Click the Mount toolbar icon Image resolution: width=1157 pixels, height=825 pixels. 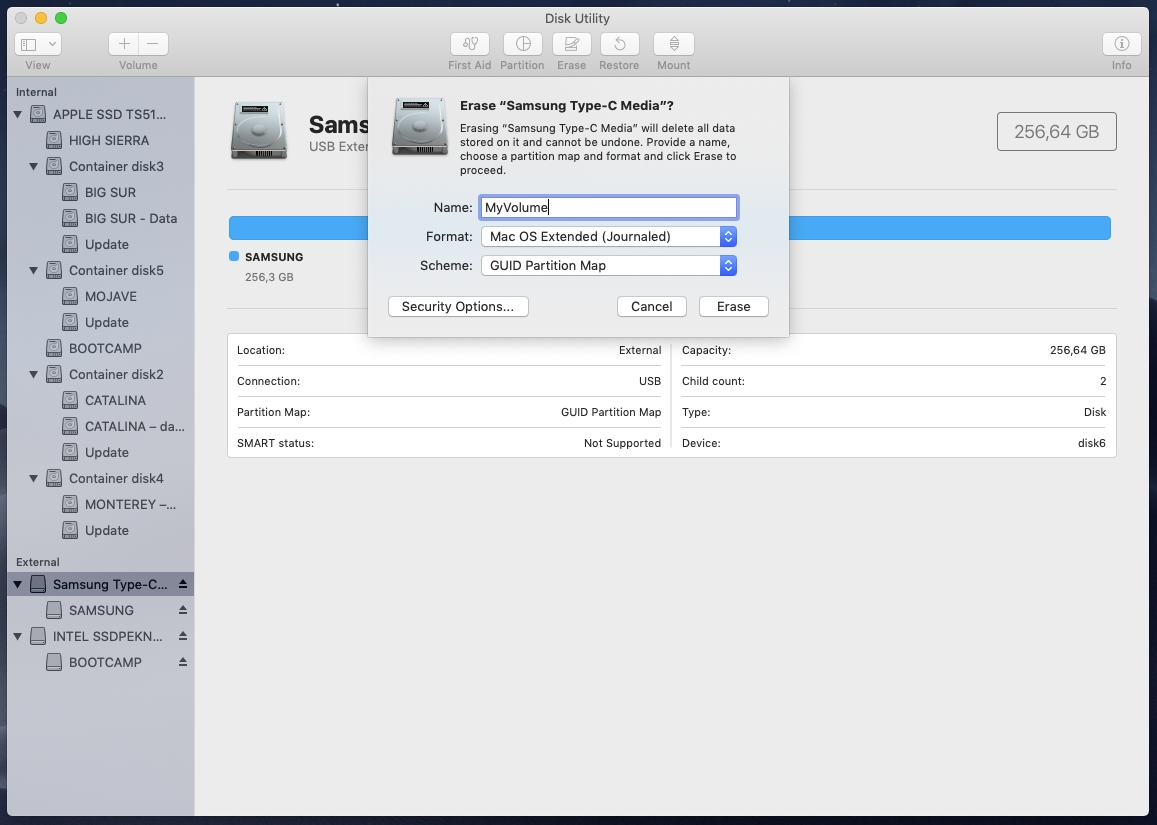tap(674, 44)
